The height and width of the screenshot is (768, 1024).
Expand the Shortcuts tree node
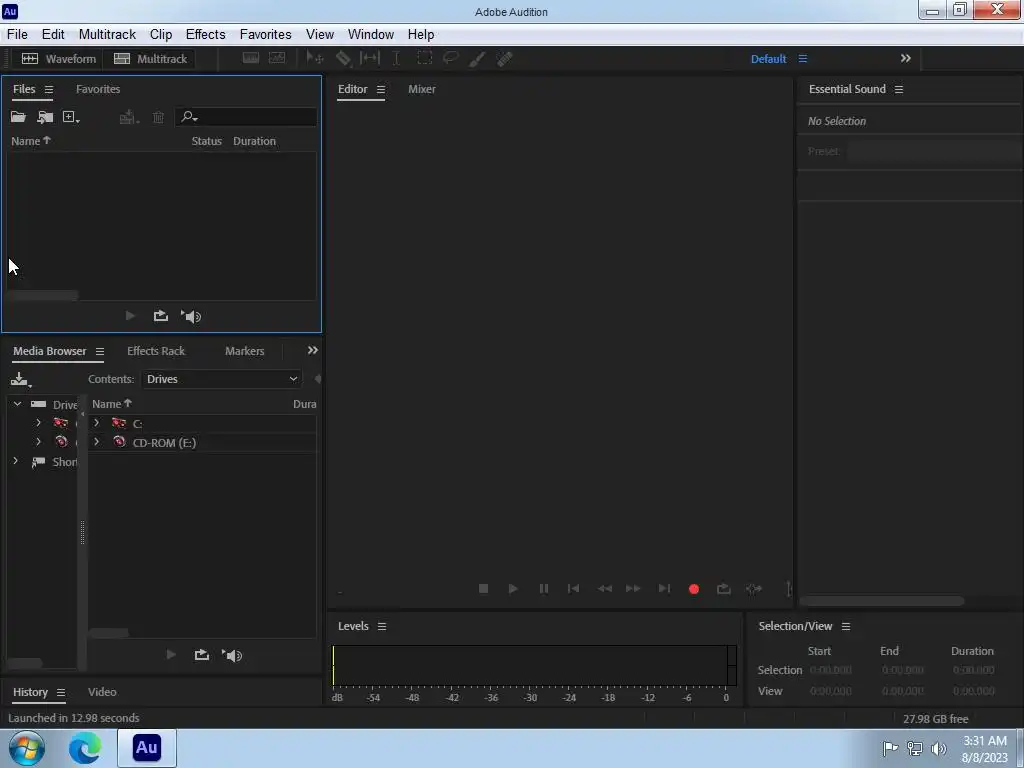(16, 461)
